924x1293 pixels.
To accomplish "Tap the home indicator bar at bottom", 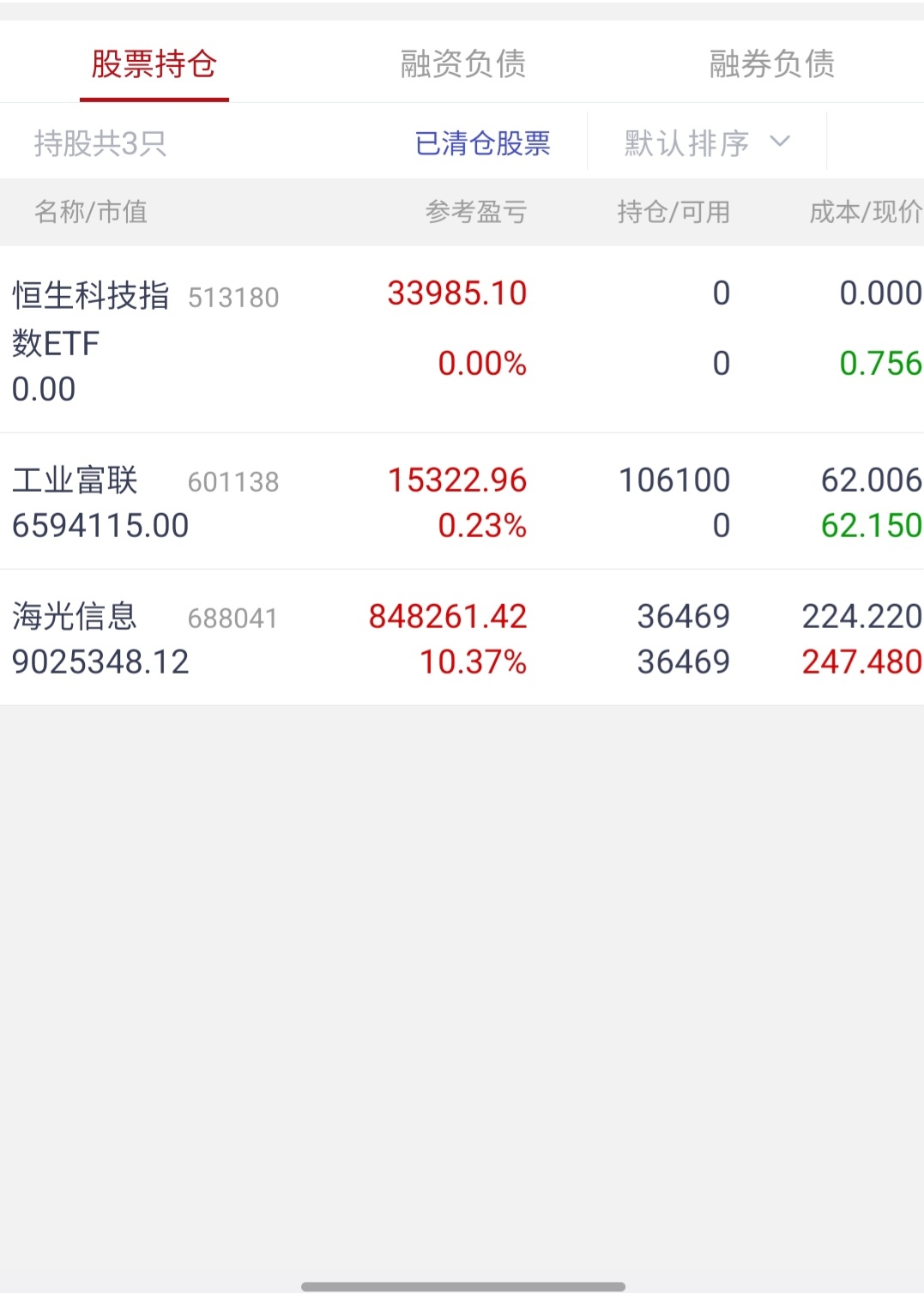I will point(462,1286).
